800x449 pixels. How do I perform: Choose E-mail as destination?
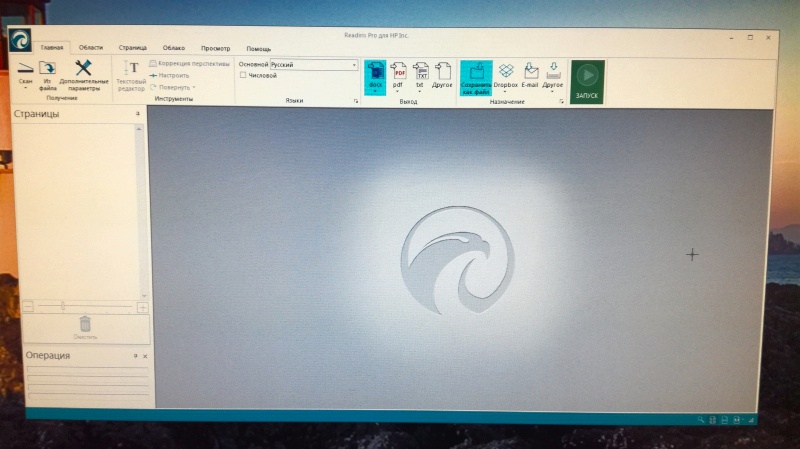pos(530,73)
